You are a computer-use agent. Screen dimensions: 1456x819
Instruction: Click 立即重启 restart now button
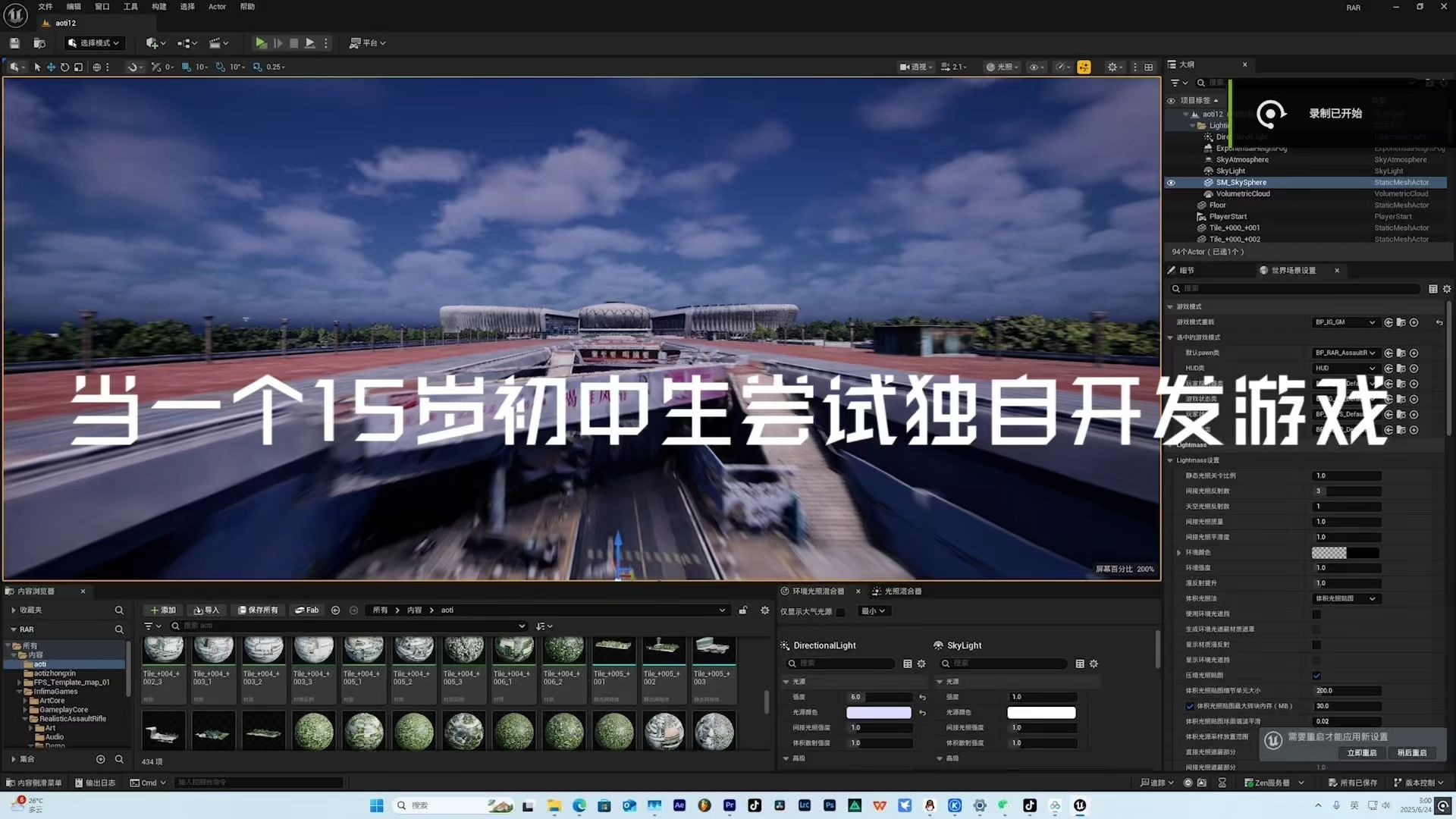coord(1361,753)
